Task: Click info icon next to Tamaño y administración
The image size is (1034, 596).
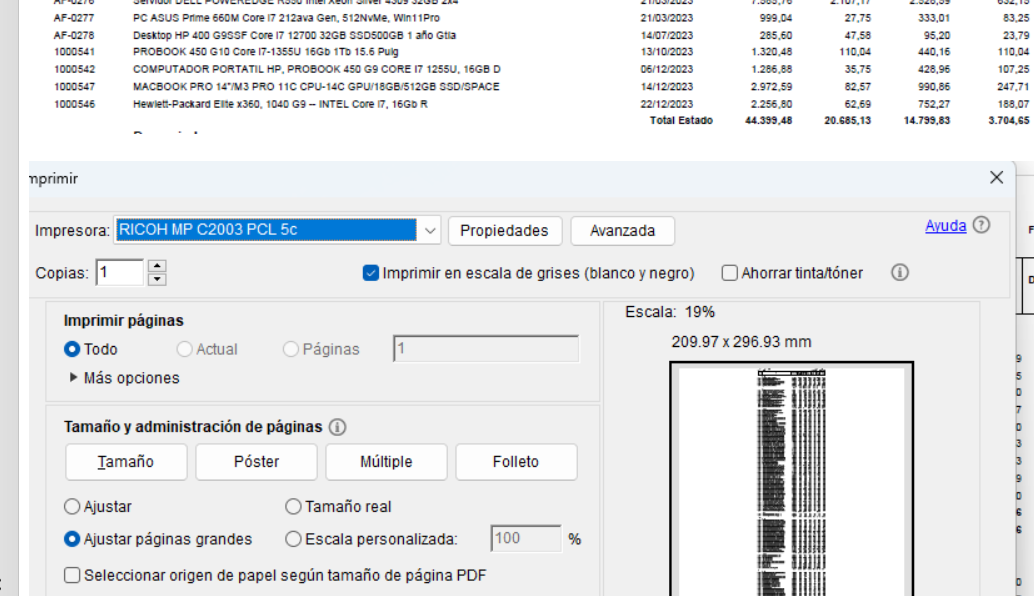Action: coord(337,427)
